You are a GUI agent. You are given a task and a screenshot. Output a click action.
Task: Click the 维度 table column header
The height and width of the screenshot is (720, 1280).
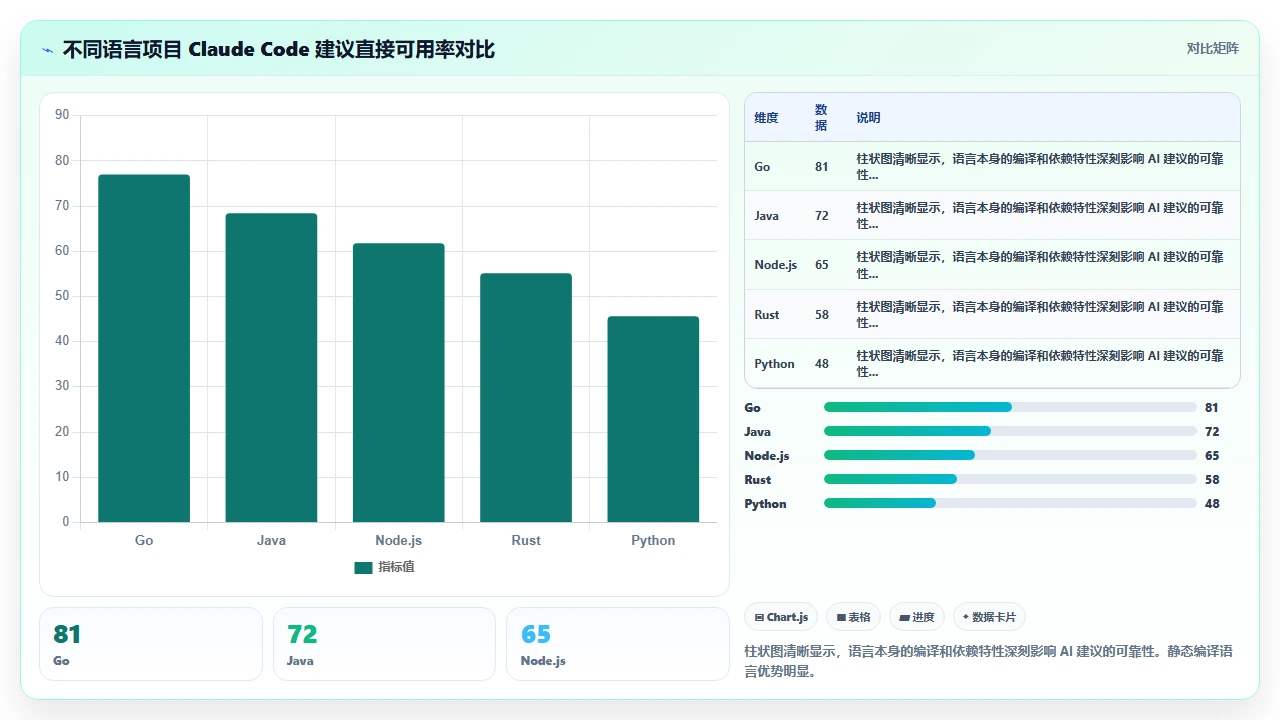(766, 118)
